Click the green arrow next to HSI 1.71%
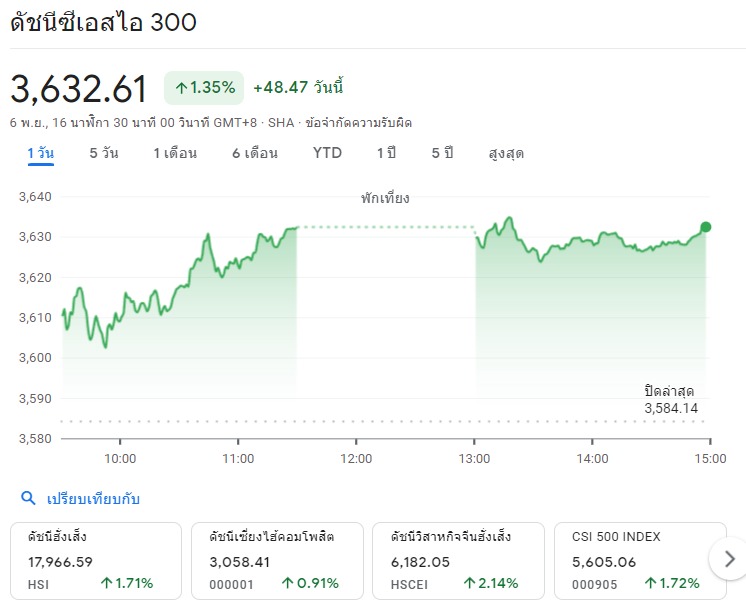746x602 pixels. click(x=107, y=583)
